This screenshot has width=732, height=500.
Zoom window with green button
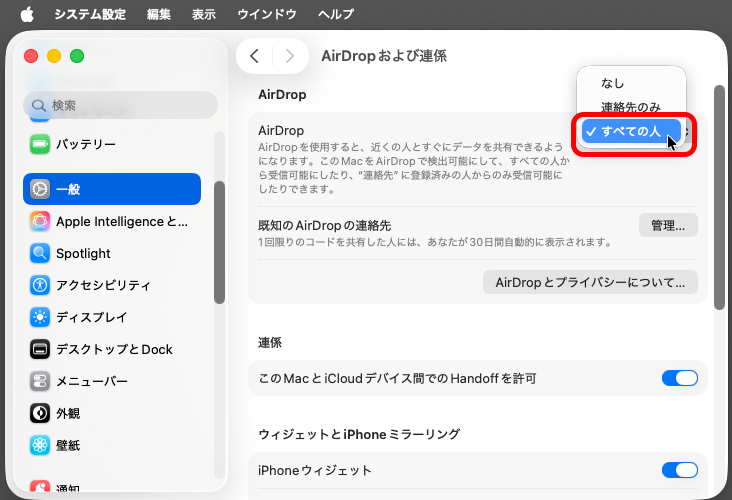tap(77, 56)
